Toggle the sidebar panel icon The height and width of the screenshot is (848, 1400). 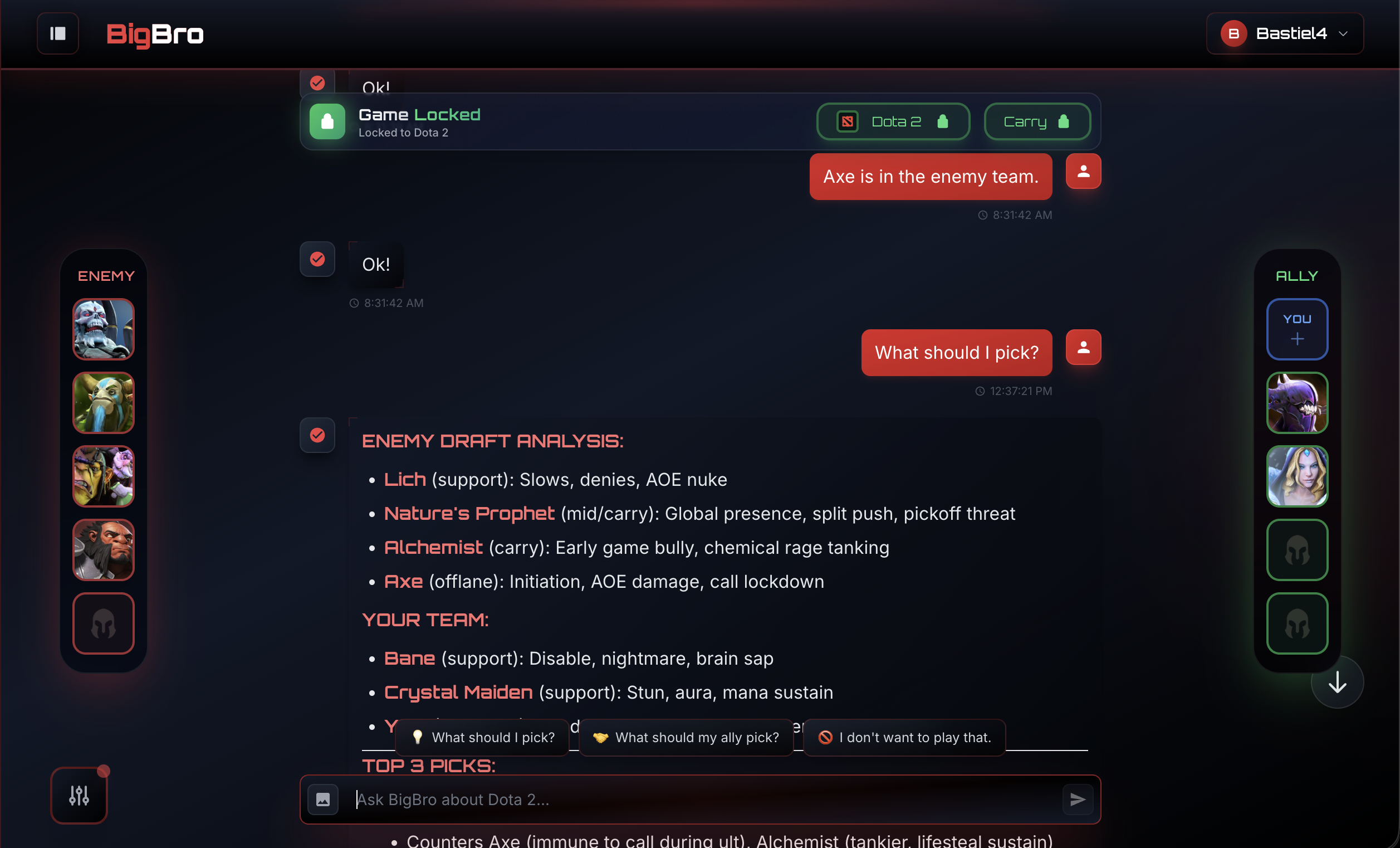click(x=57, y=33)
